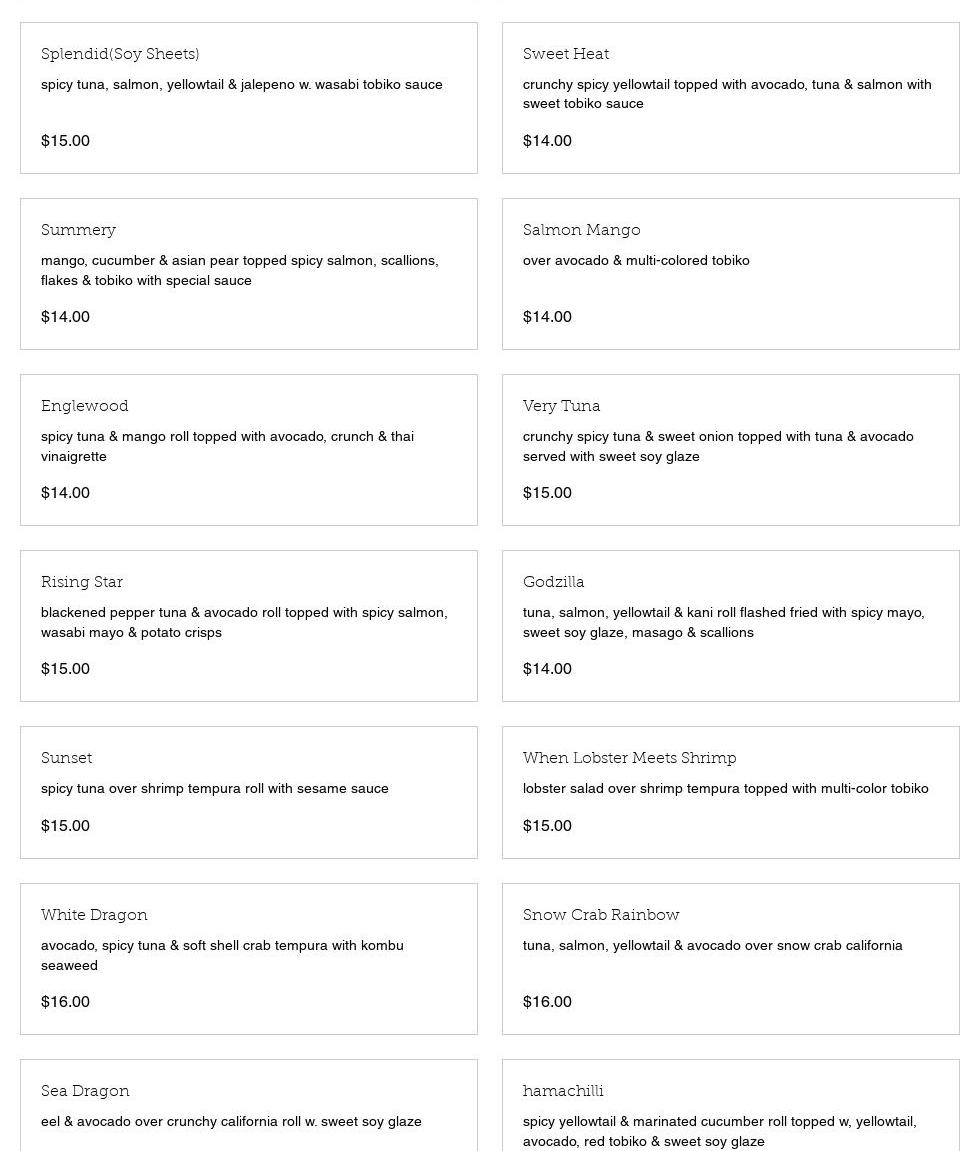Select the Sunset roll title
The width and height of the screenshot is (965, 1151).
[x=66, y=758]
